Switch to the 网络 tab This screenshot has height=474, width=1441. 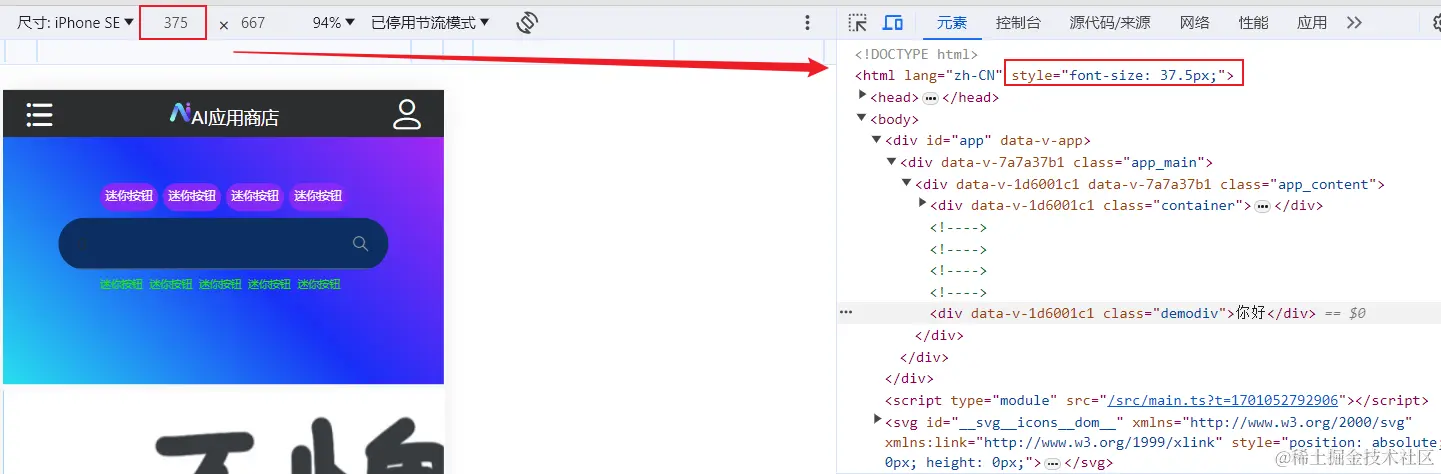coord(1194,22)
